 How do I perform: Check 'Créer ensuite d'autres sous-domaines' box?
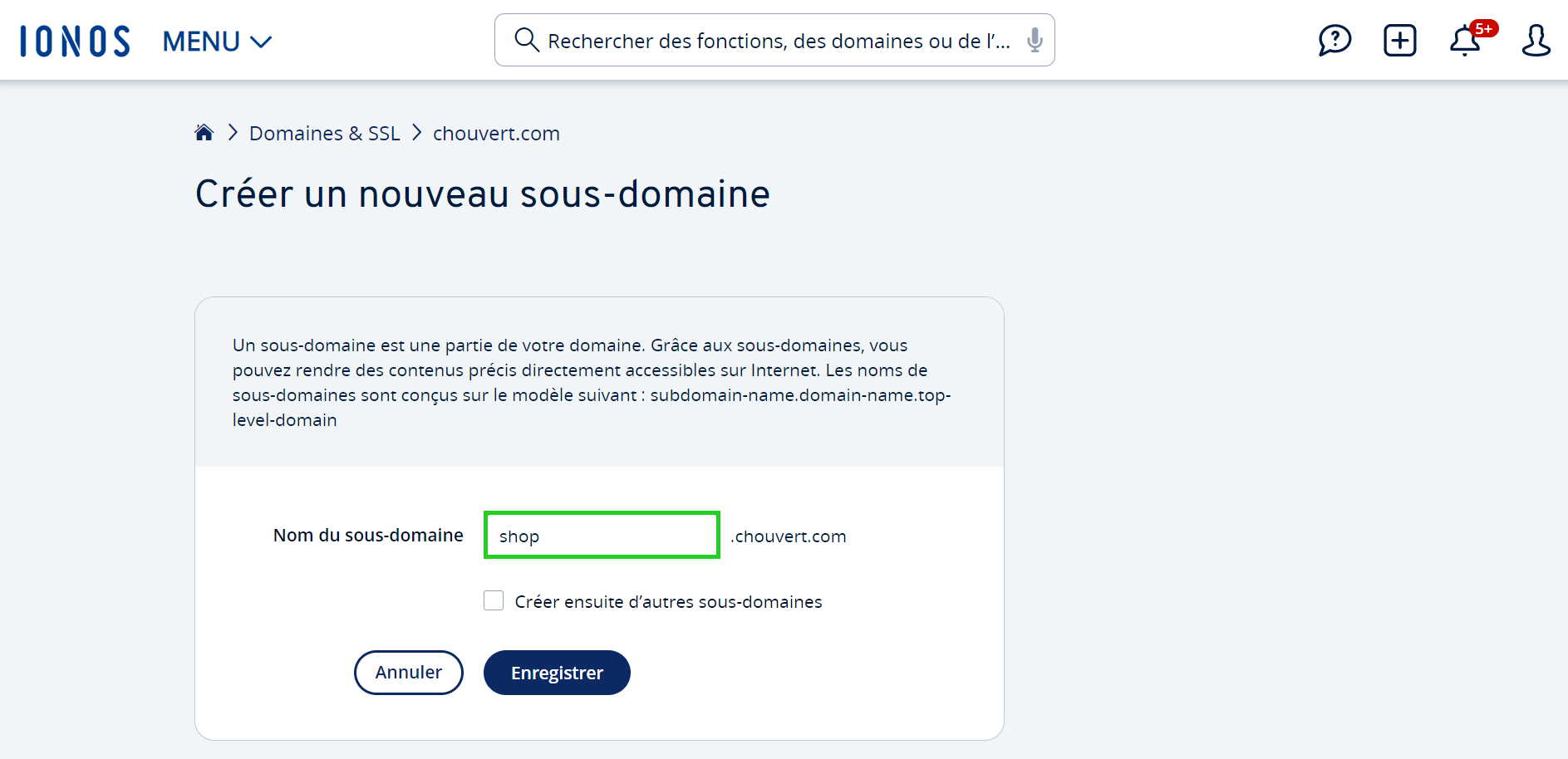494,600
